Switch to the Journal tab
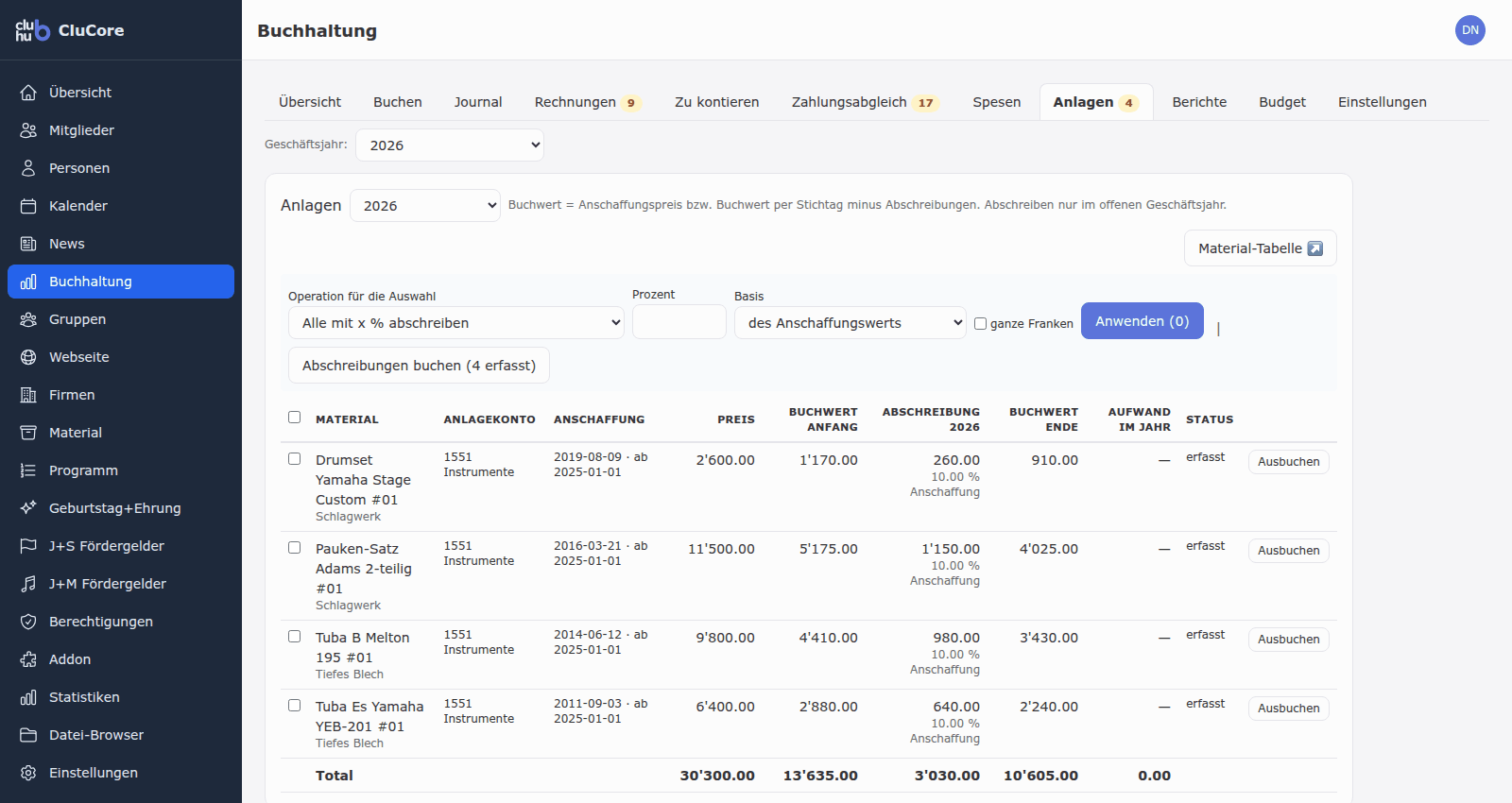This screenshot has height=803, width=1512. tap(478, 102)
